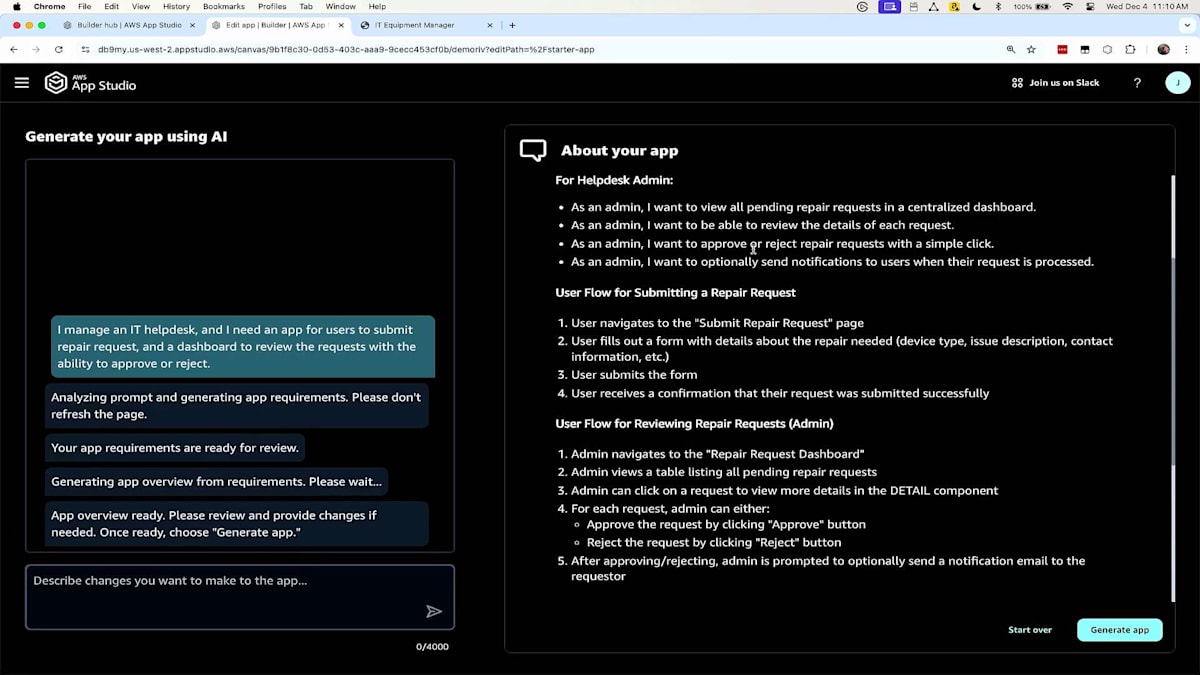Click the For Helpdesk Admin heading

tap(614, 181)
